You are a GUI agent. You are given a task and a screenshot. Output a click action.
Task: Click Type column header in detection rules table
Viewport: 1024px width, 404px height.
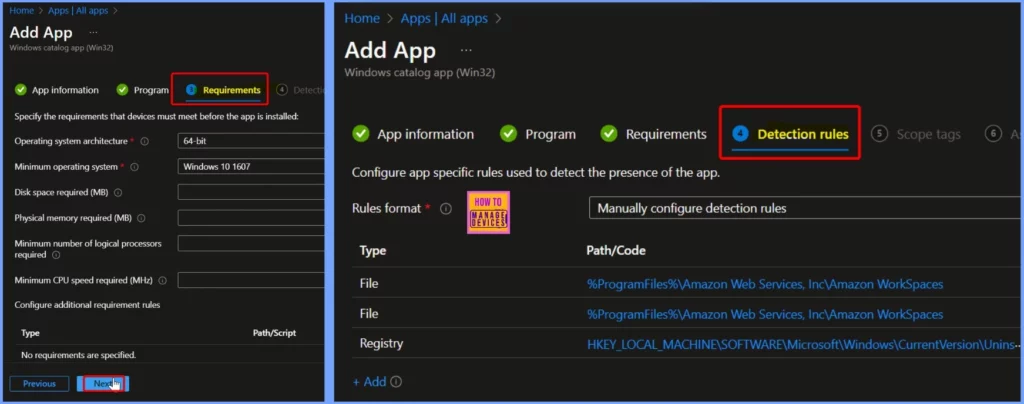click(x=372, y=251)
